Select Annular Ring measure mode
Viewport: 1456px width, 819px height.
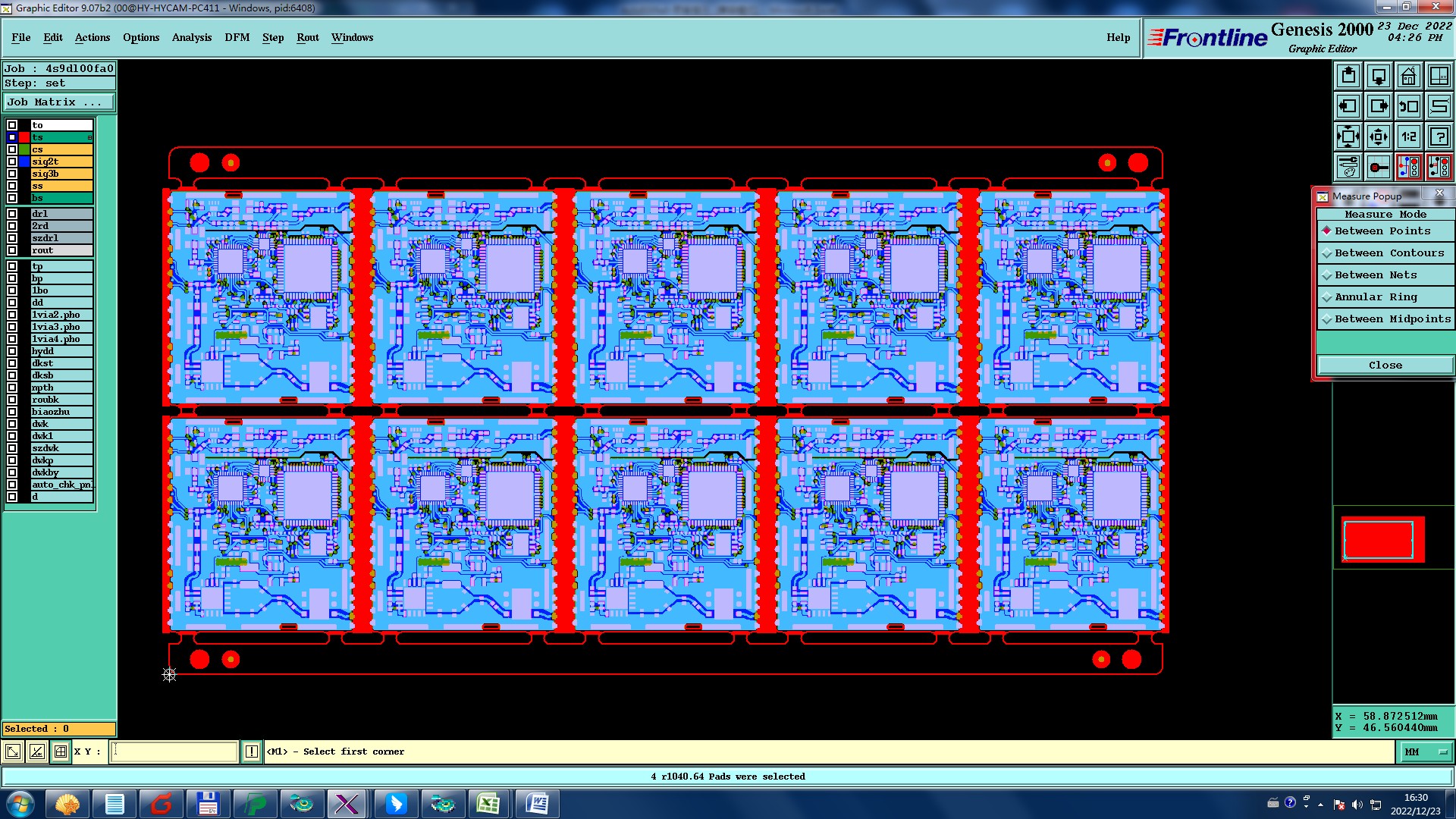[x=1376, y=297]
